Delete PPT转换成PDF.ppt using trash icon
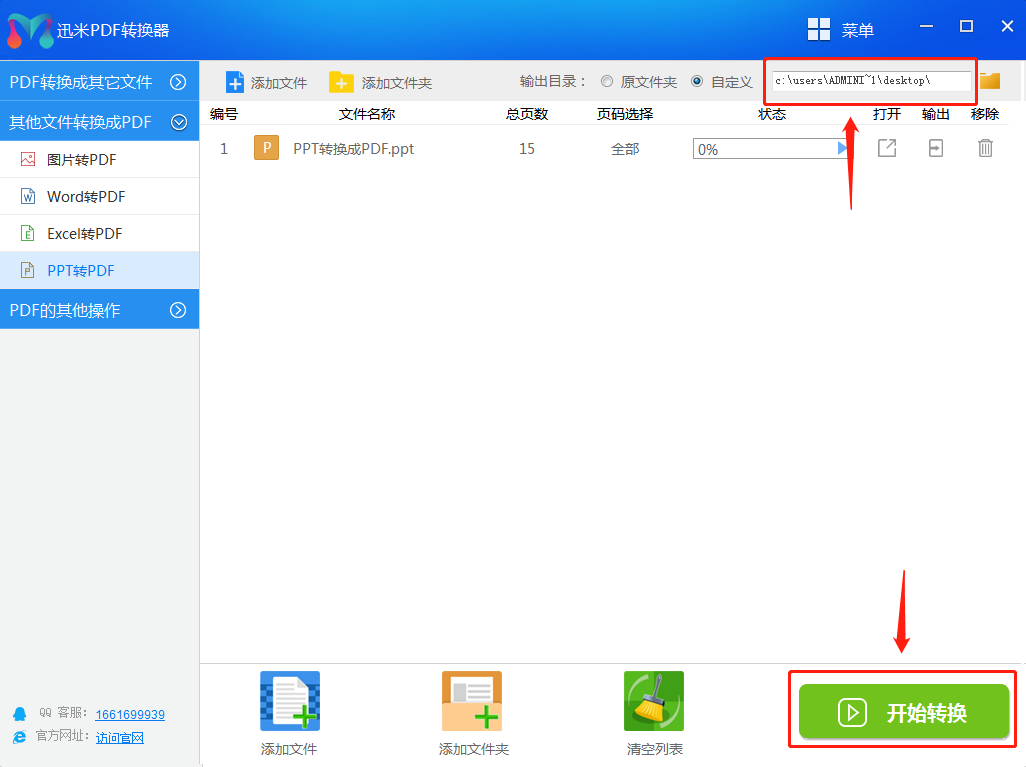Viewport: 1026px width, 767px height. (985, 147)
